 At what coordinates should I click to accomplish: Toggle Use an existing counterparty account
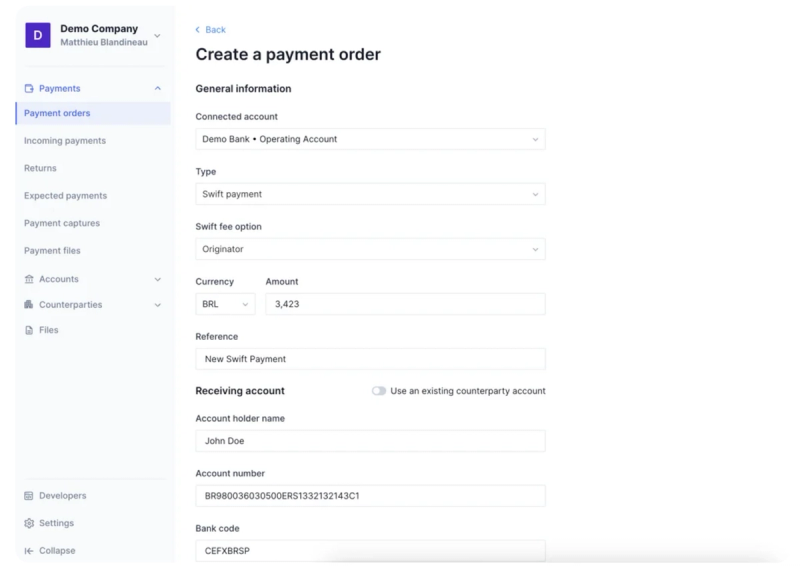tap(379, 391)
